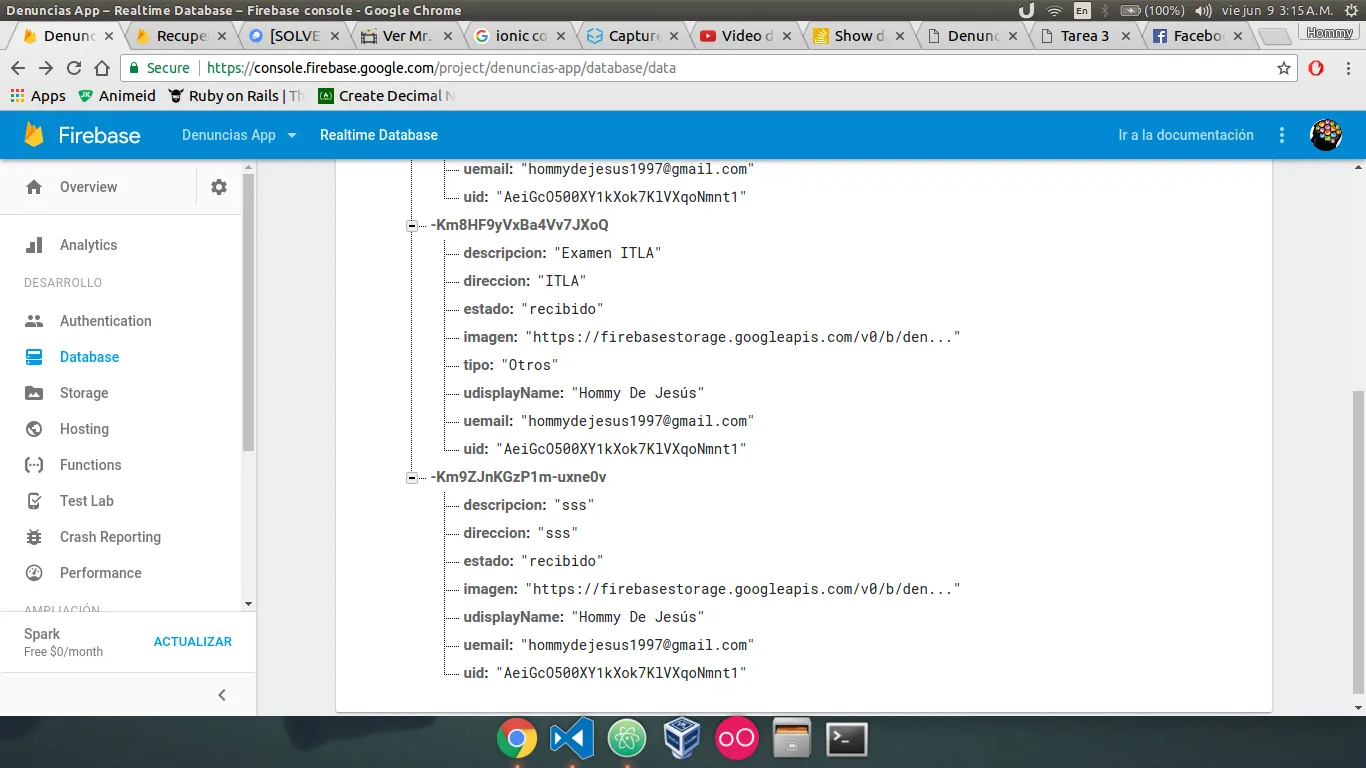Open Home from the browser toolbar
This screenshot has height=768, width=1366.
tap(102, 68)
